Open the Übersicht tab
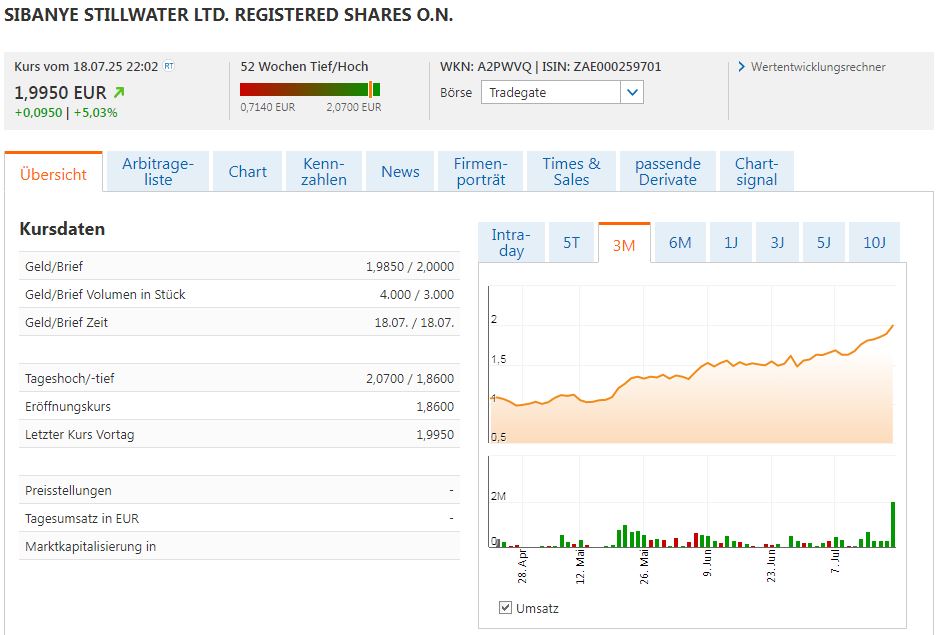The image size is (940, 635). coord(53,173)
